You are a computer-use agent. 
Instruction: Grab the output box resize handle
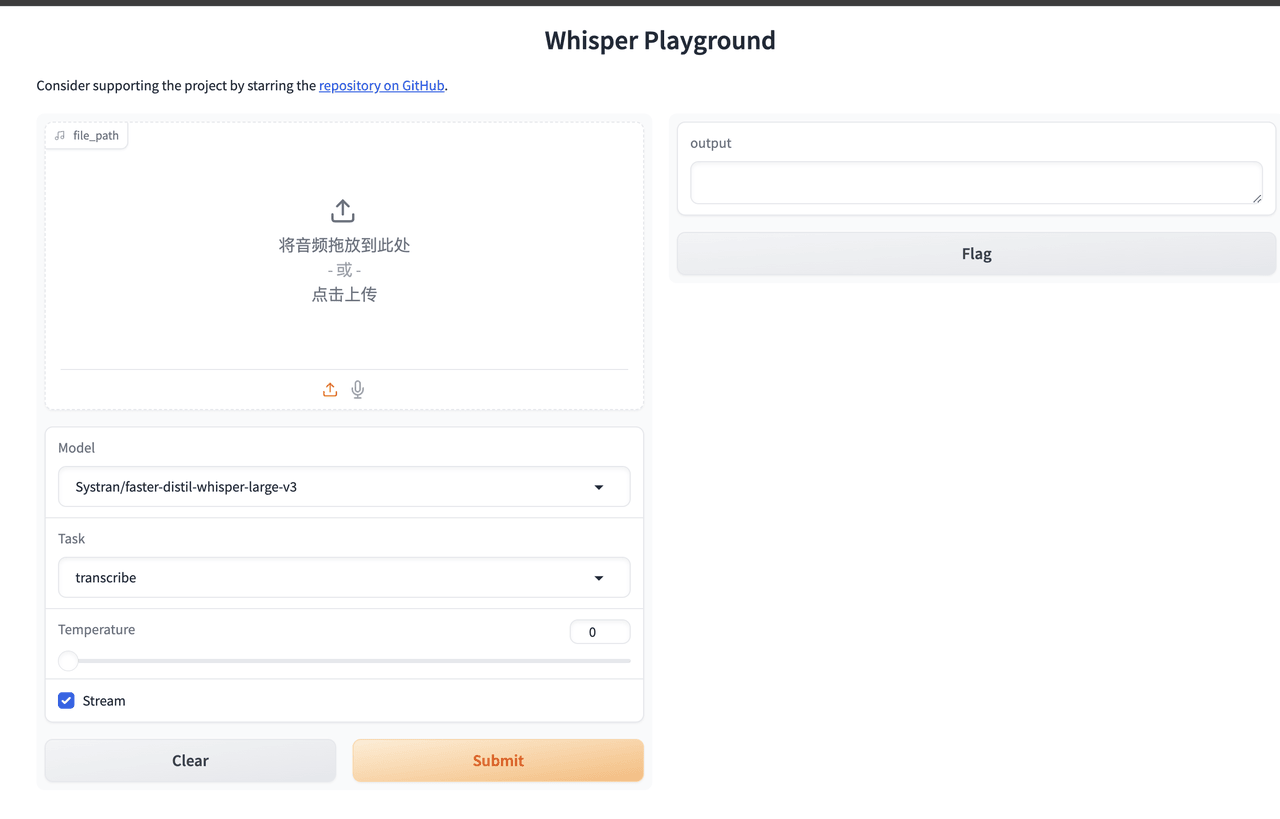pyautogui.click(x=1257, y=198)
